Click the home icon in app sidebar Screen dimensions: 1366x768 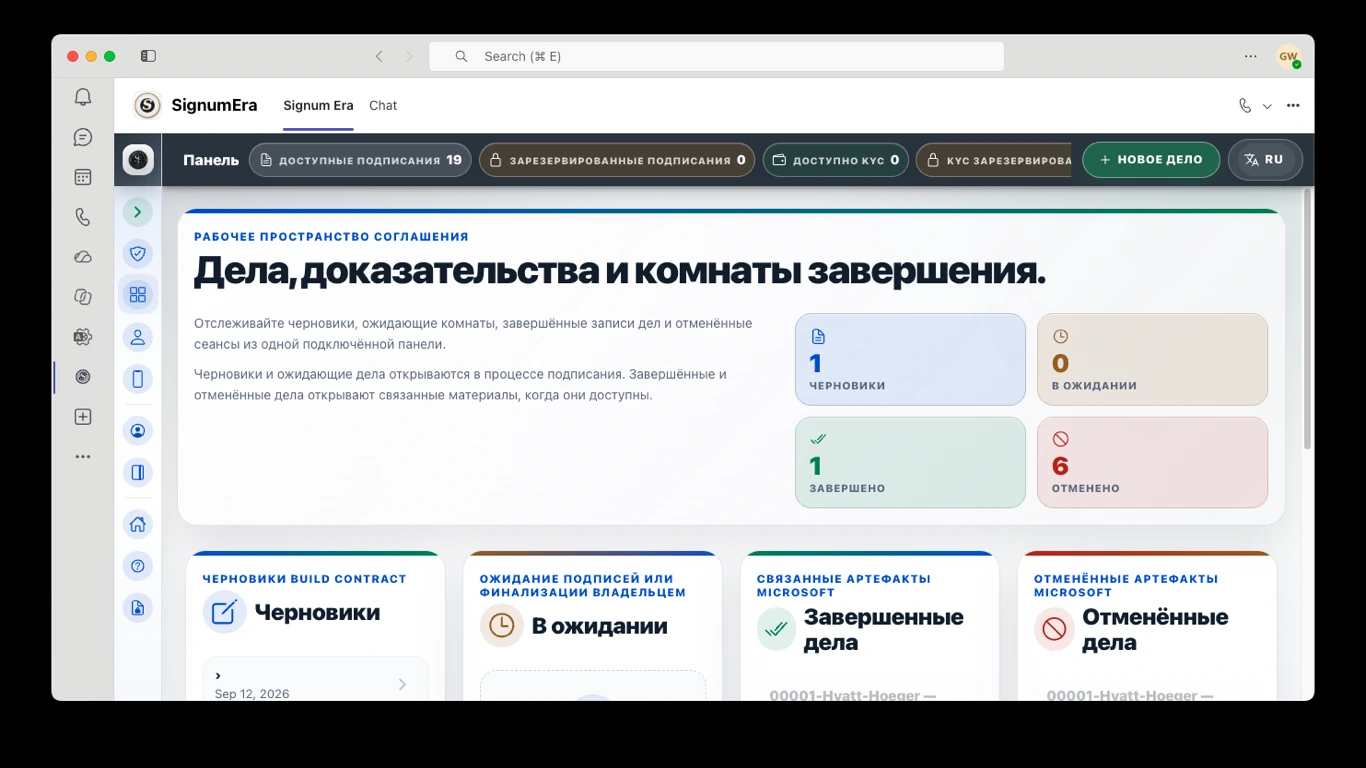[138, 524]
